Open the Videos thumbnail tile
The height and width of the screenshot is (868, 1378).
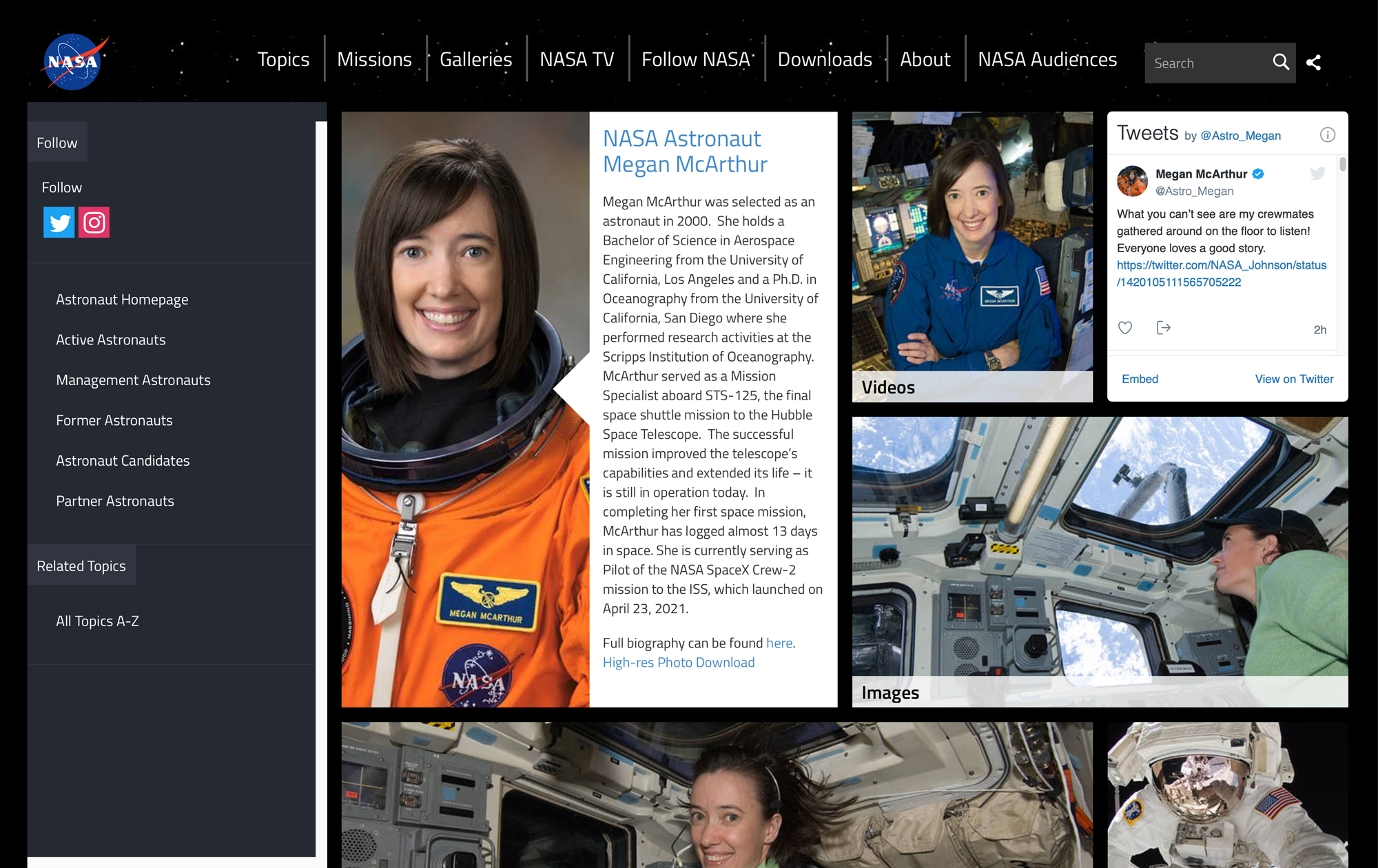971,256
